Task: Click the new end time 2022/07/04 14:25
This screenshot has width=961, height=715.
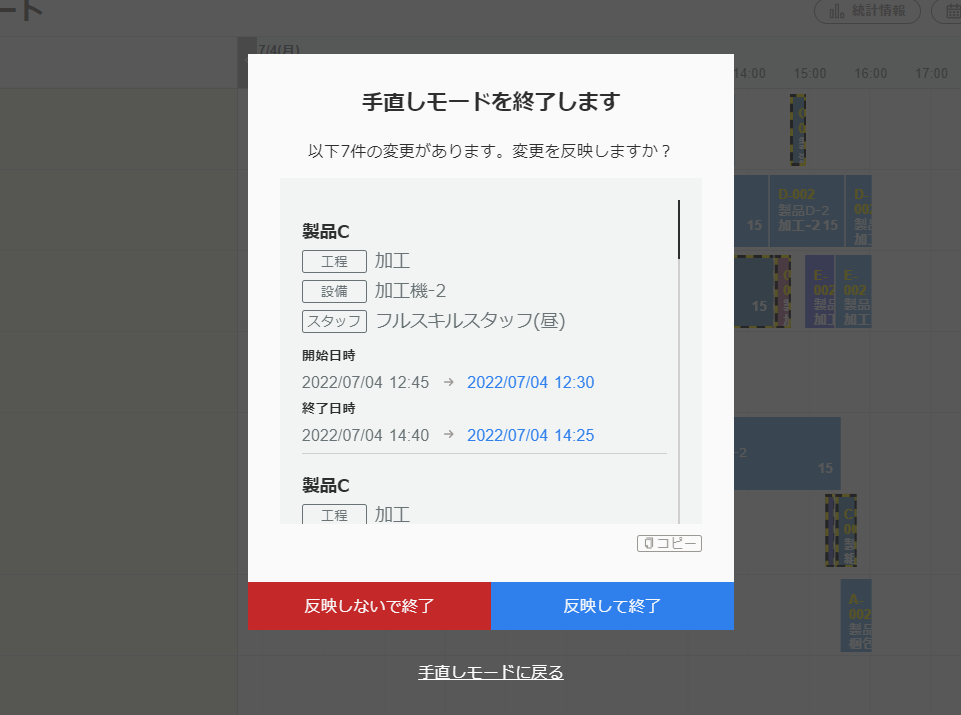Action: (x=531, y=436)
